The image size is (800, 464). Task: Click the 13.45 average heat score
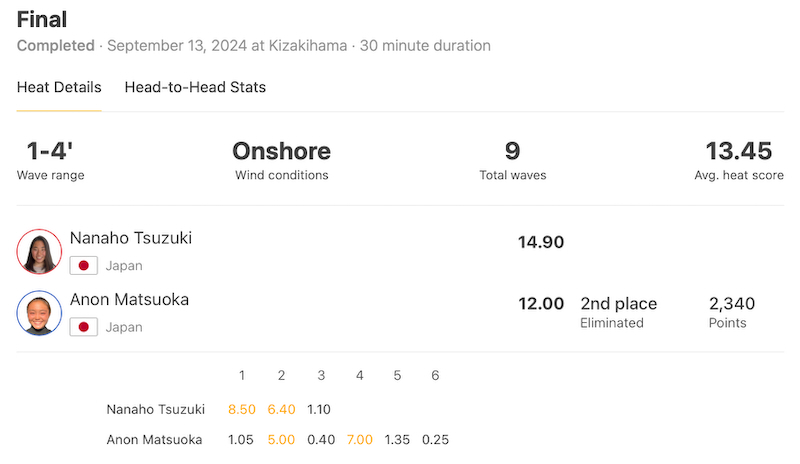point(739,160)
